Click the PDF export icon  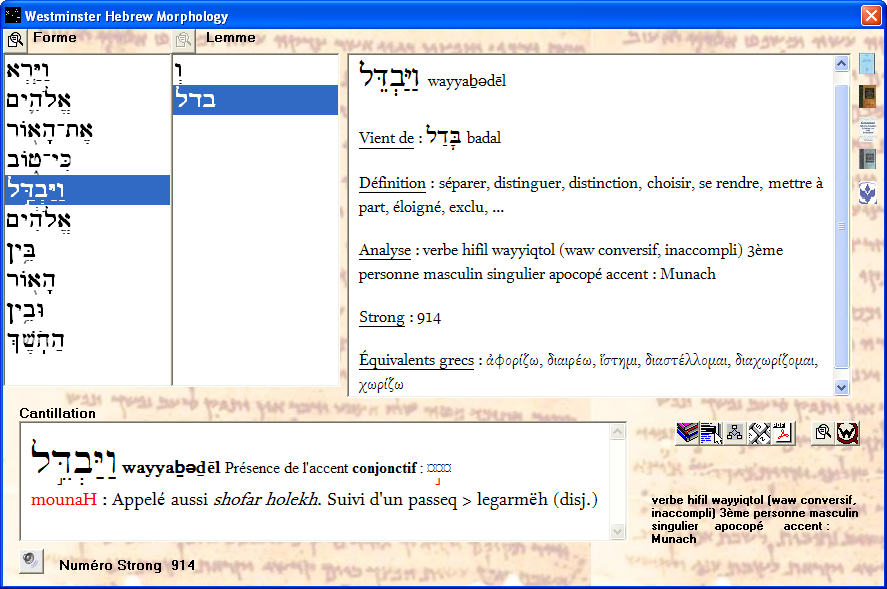pyautogui.click(x=783, y=433)
